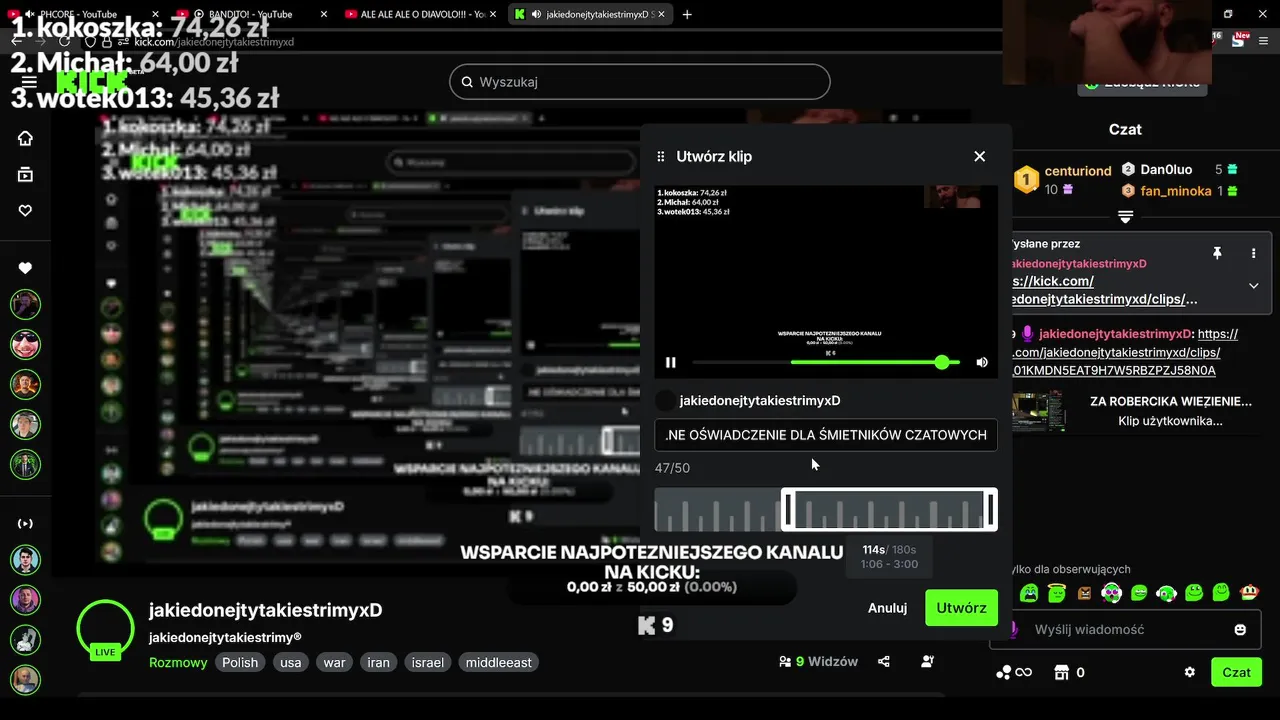The width and height of the screenshot is (1280, 720).
Task: Collapse the chat leaderboard with the arrow icon
Action: (1125, 217)
